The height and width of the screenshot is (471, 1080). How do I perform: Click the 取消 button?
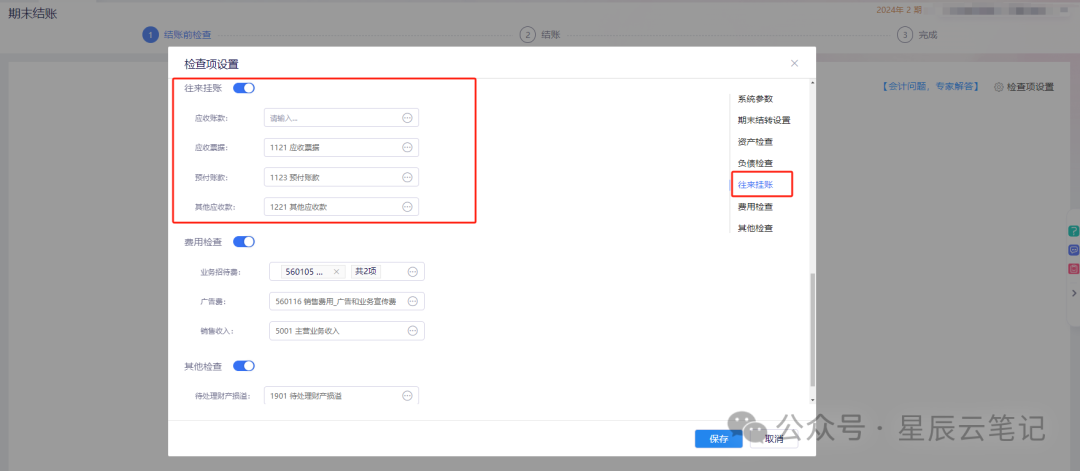[x=774, y=439]
